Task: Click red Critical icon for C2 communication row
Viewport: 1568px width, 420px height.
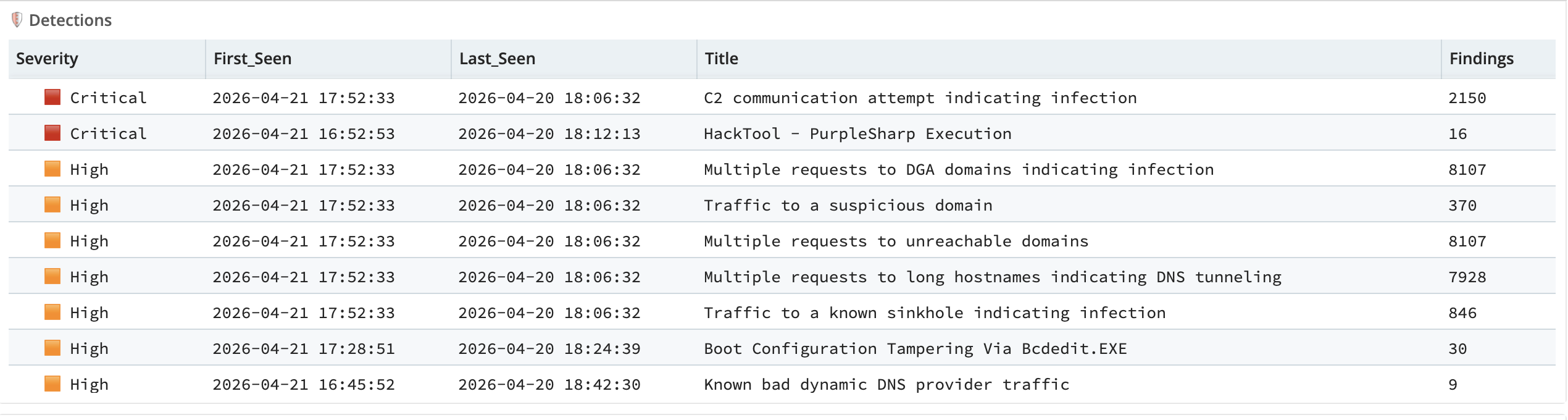Action: click(52, 97)
